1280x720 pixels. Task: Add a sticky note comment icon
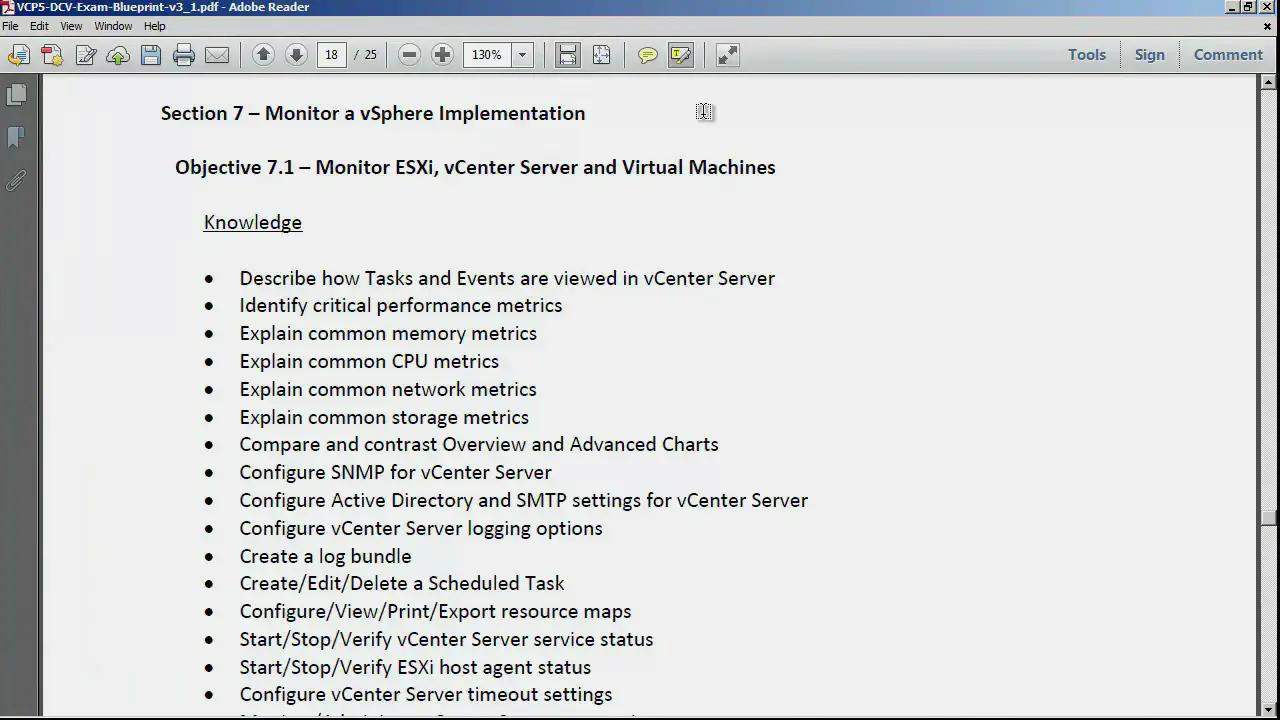coord(647,55)
